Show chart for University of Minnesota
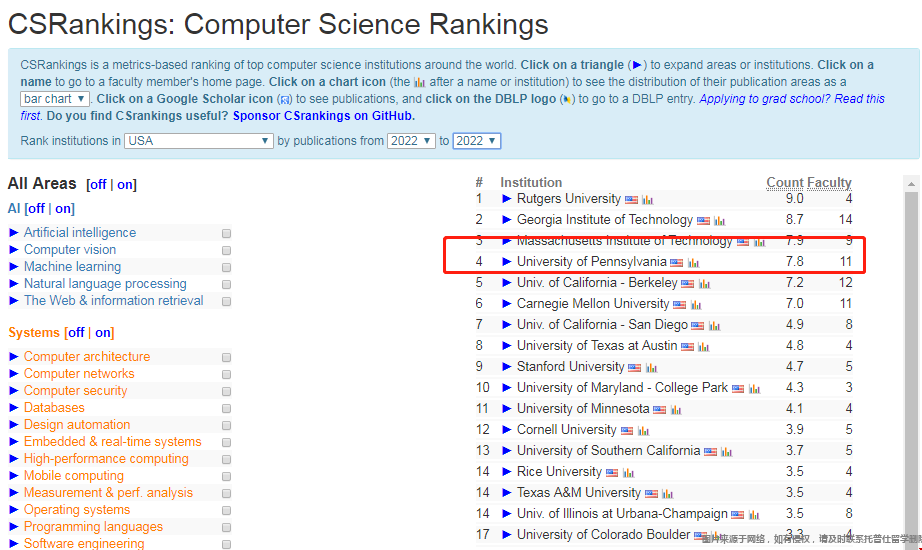922x550 pixels. [x=676, y=410]
